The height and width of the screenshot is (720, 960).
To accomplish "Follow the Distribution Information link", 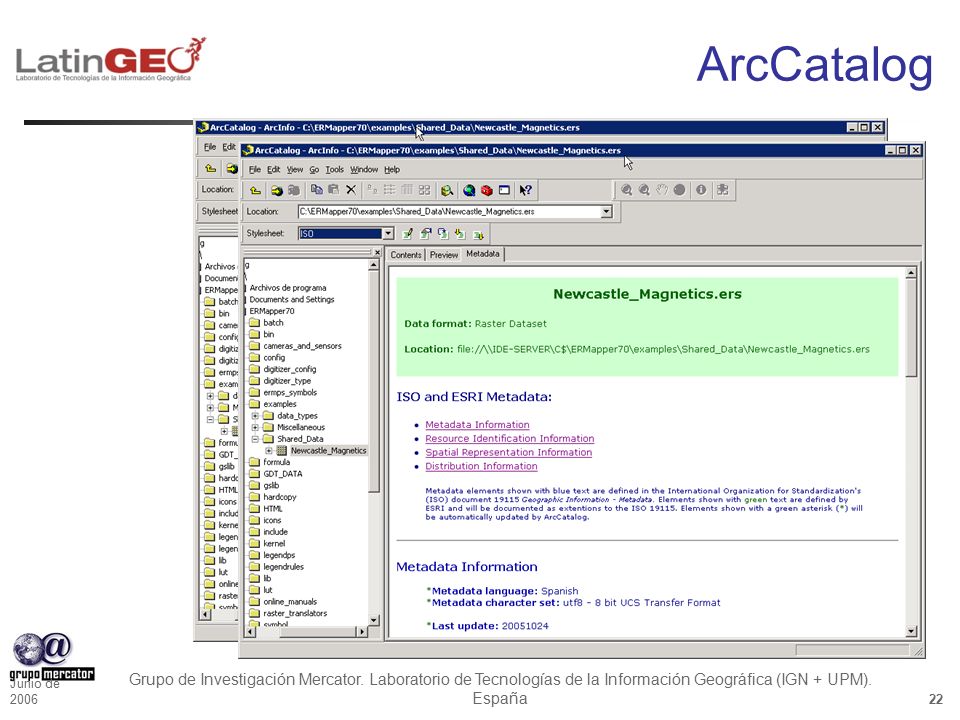I will (x=481, y=466).
